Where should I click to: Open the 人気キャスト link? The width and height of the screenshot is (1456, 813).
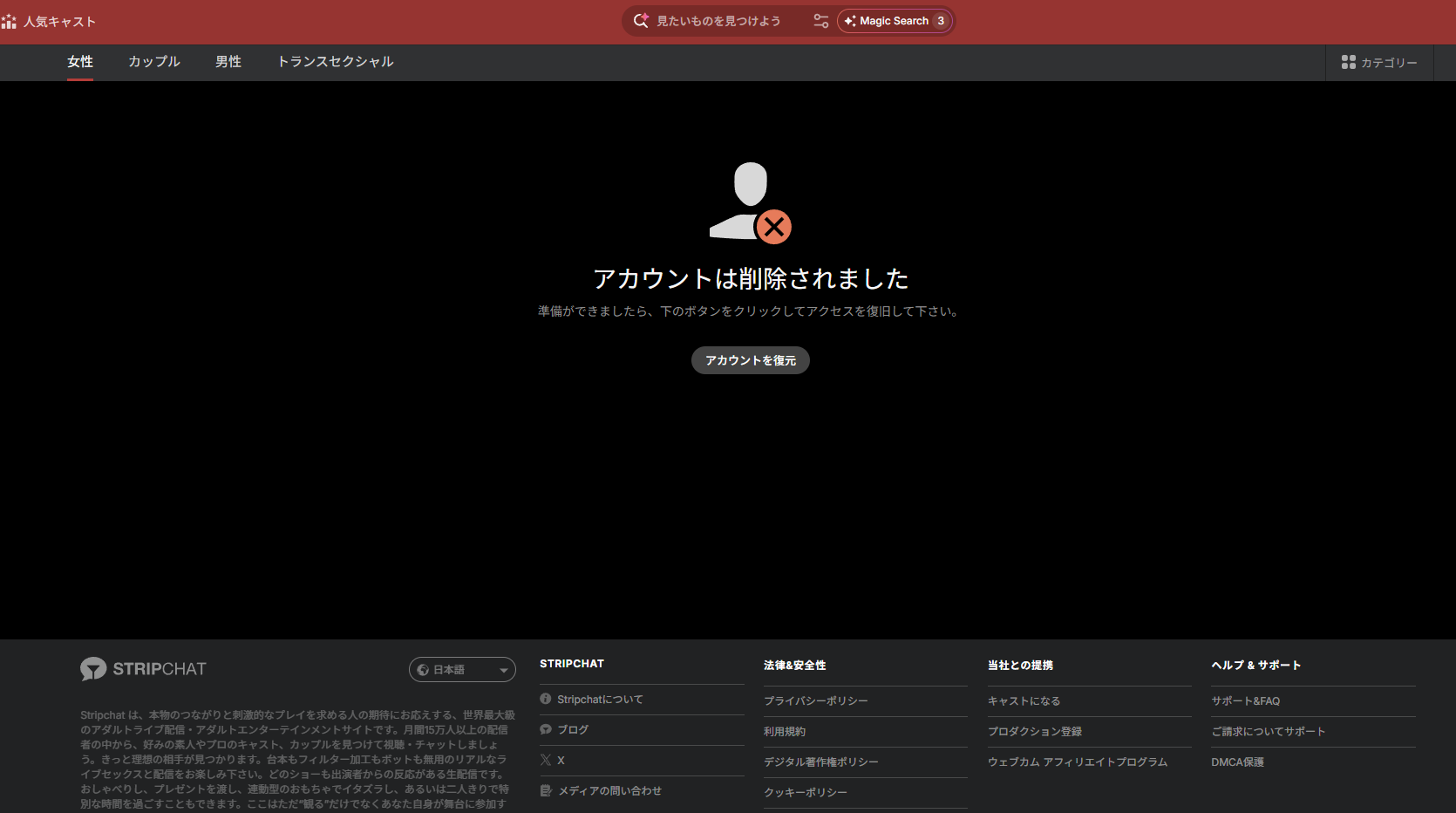click(59, 22)
